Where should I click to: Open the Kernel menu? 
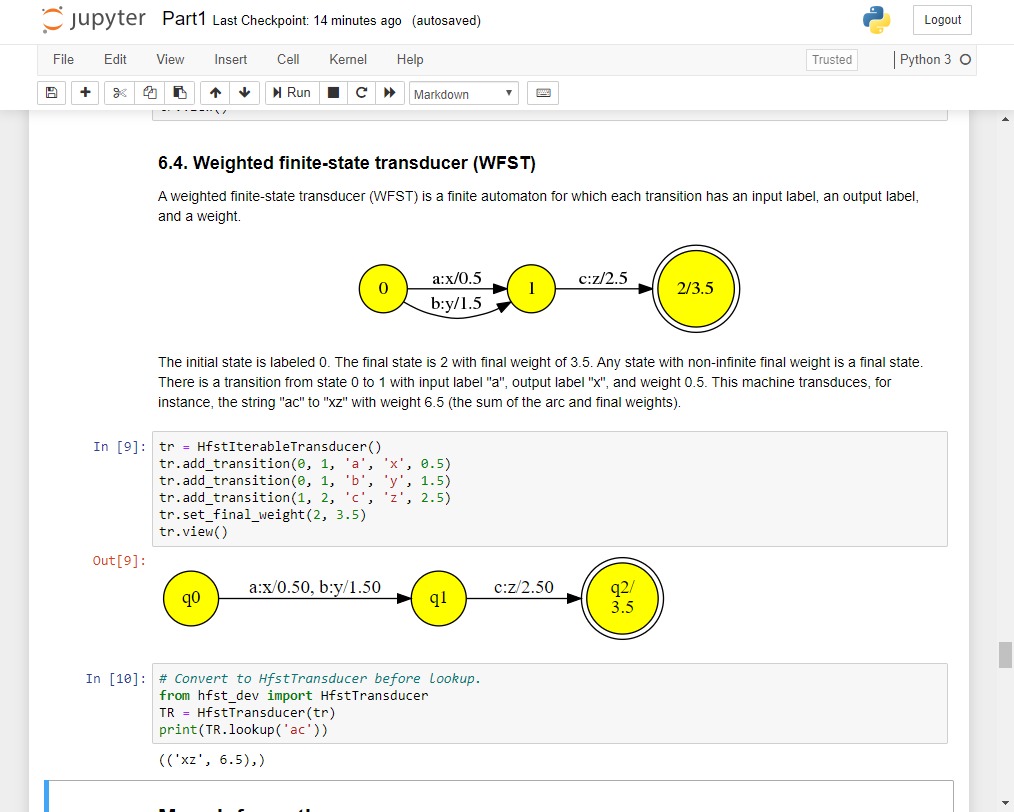pos(347,60)
